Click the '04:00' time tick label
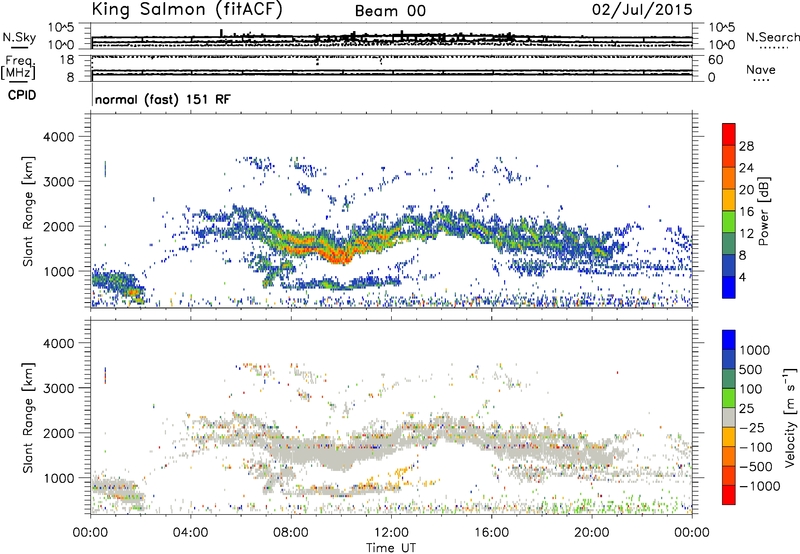This screenshot has height=554, width=800. [190, 533]
